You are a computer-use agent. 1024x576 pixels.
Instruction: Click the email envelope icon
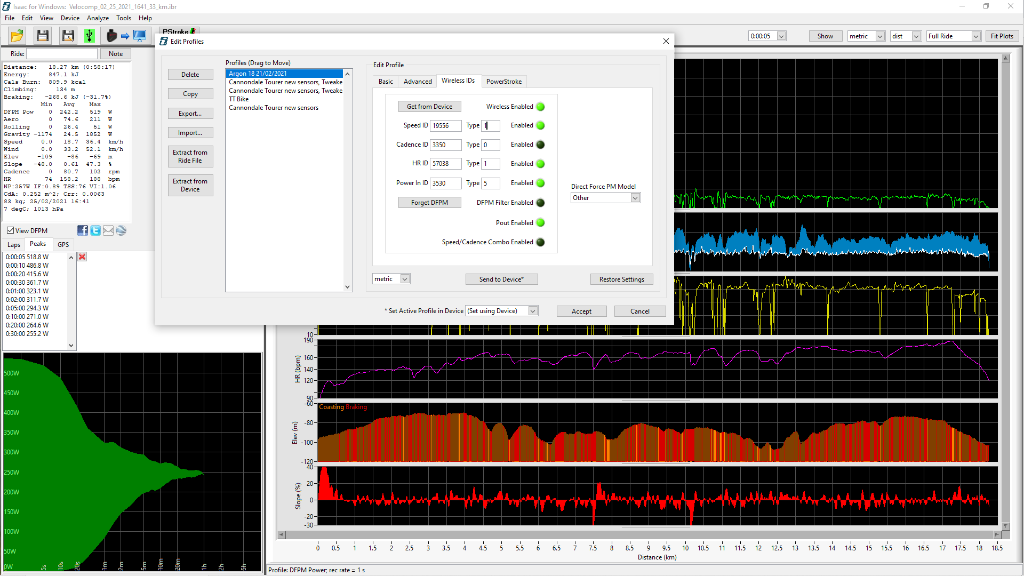pyautogui.click(x=108, y=231)
